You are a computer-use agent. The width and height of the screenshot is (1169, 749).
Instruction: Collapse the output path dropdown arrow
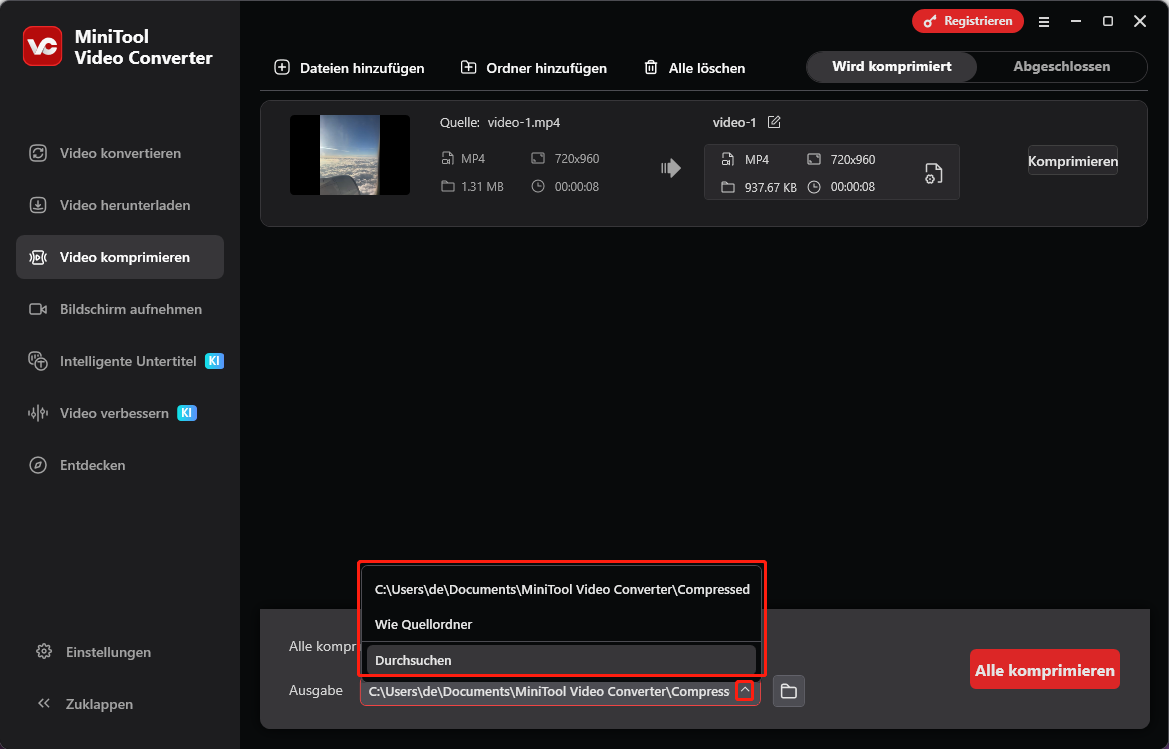tap(745, 691)
